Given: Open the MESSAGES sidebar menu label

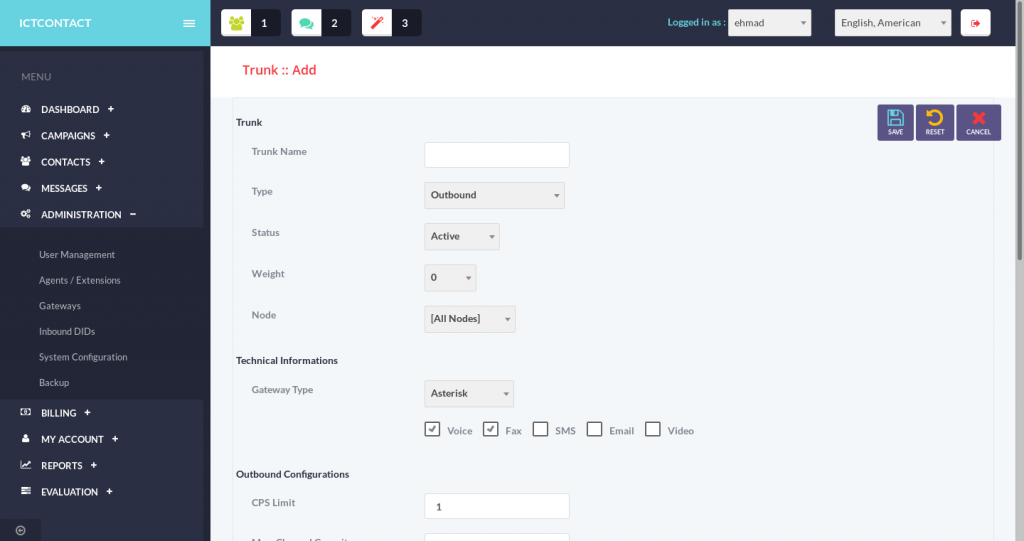Looking at the screenshot, I should (x=64, y=188).
